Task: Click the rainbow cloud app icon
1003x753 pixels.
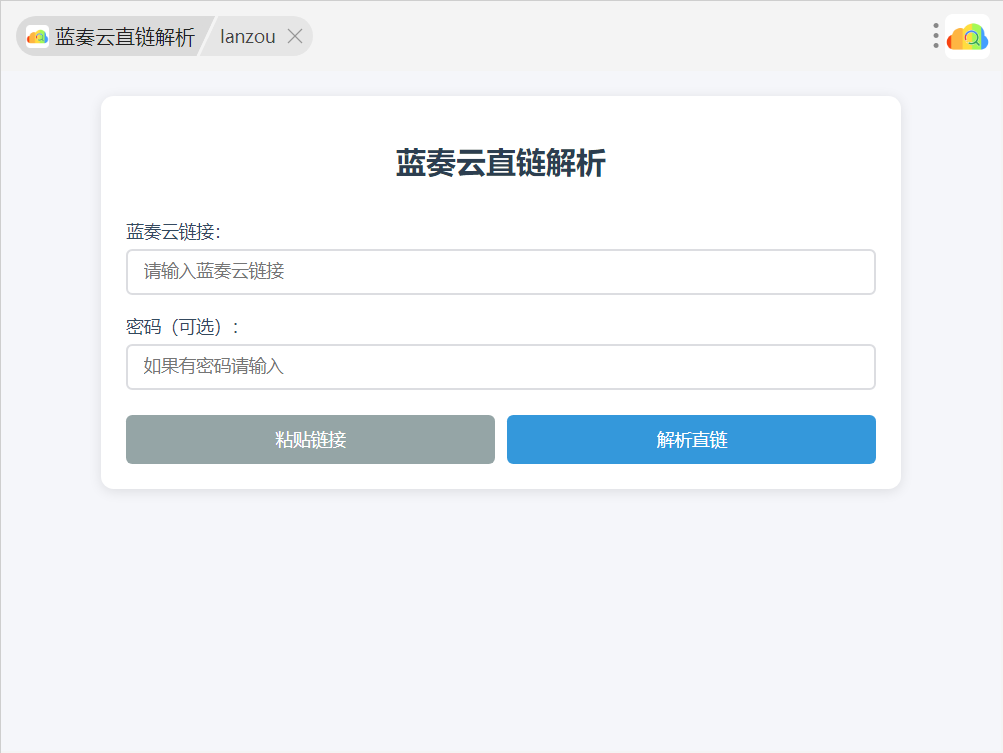Action: tap(967, 37)
